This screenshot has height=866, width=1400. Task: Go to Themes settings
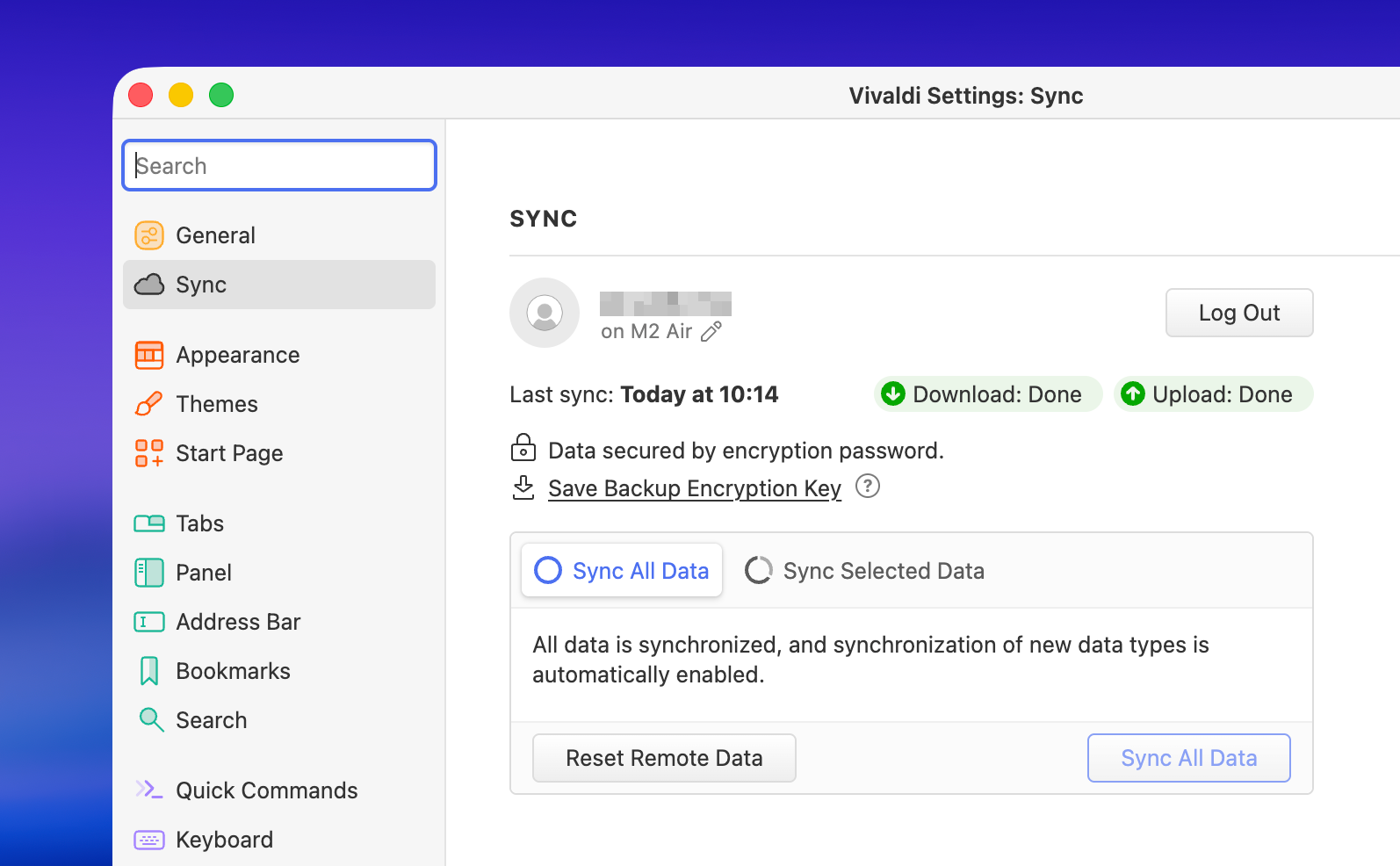click(x=279, y=404)
